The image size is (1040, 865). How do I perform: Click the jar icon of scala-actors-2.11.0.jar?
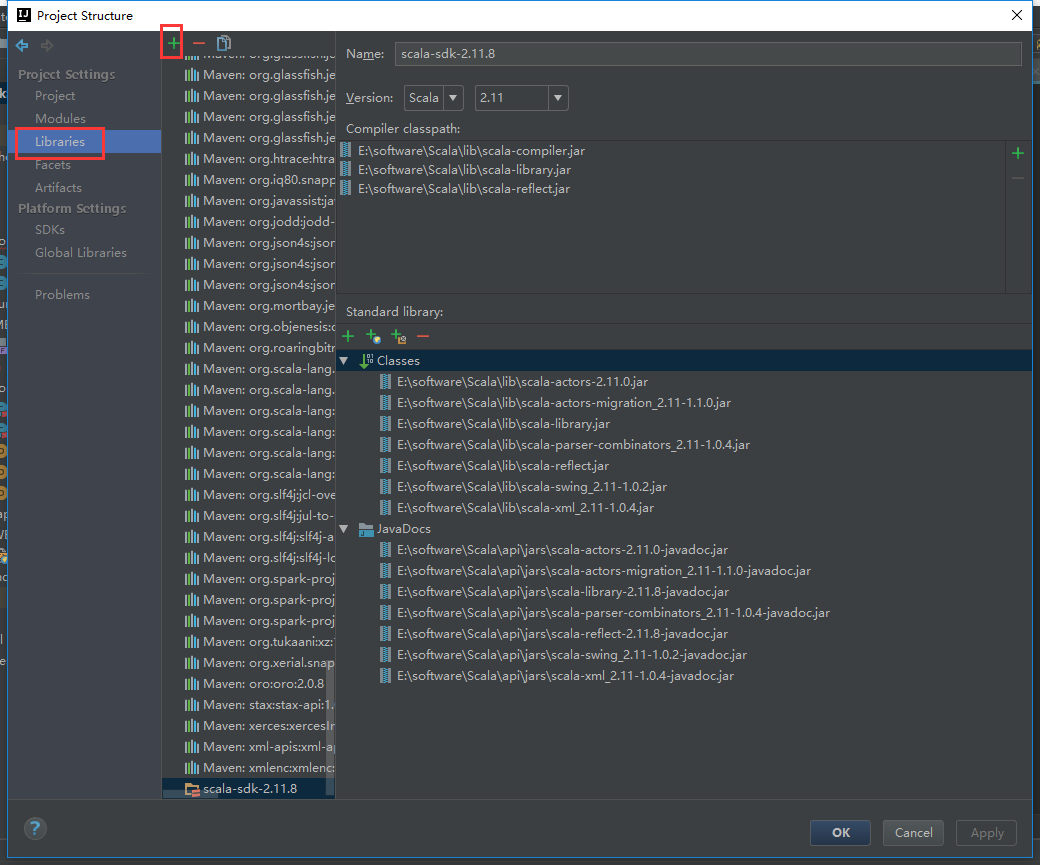coord(385,381)
